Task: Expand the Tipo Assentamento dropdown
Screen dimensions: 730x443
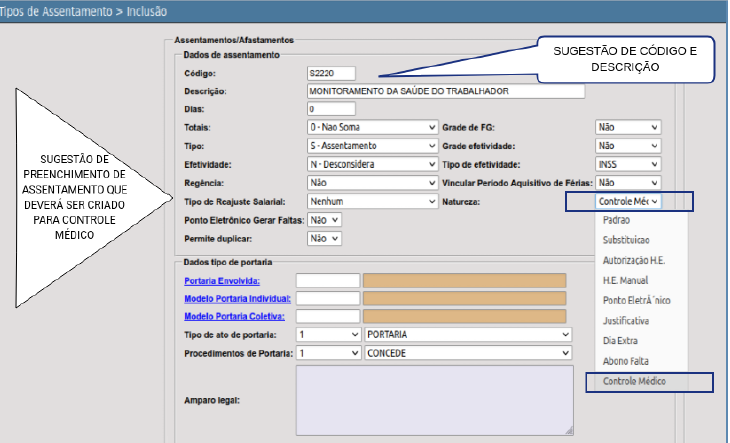Action: [x=372, y=146]
